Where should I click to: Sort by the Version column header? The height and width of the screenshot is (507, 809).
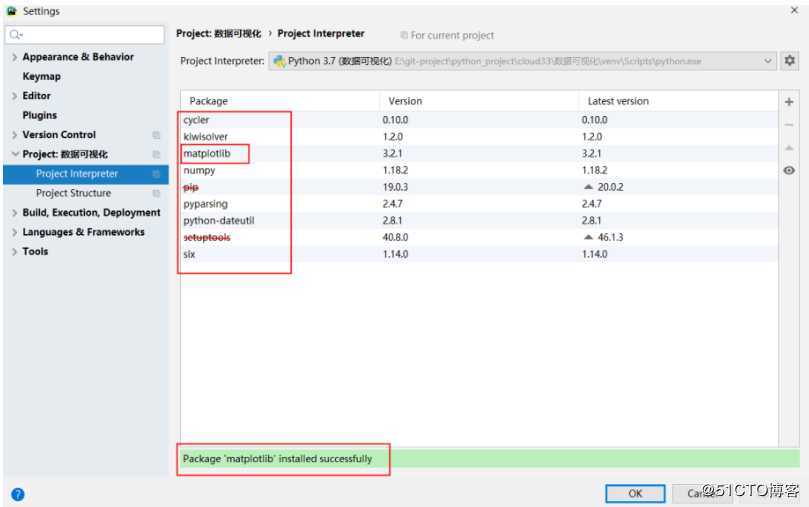click(479, 101)
